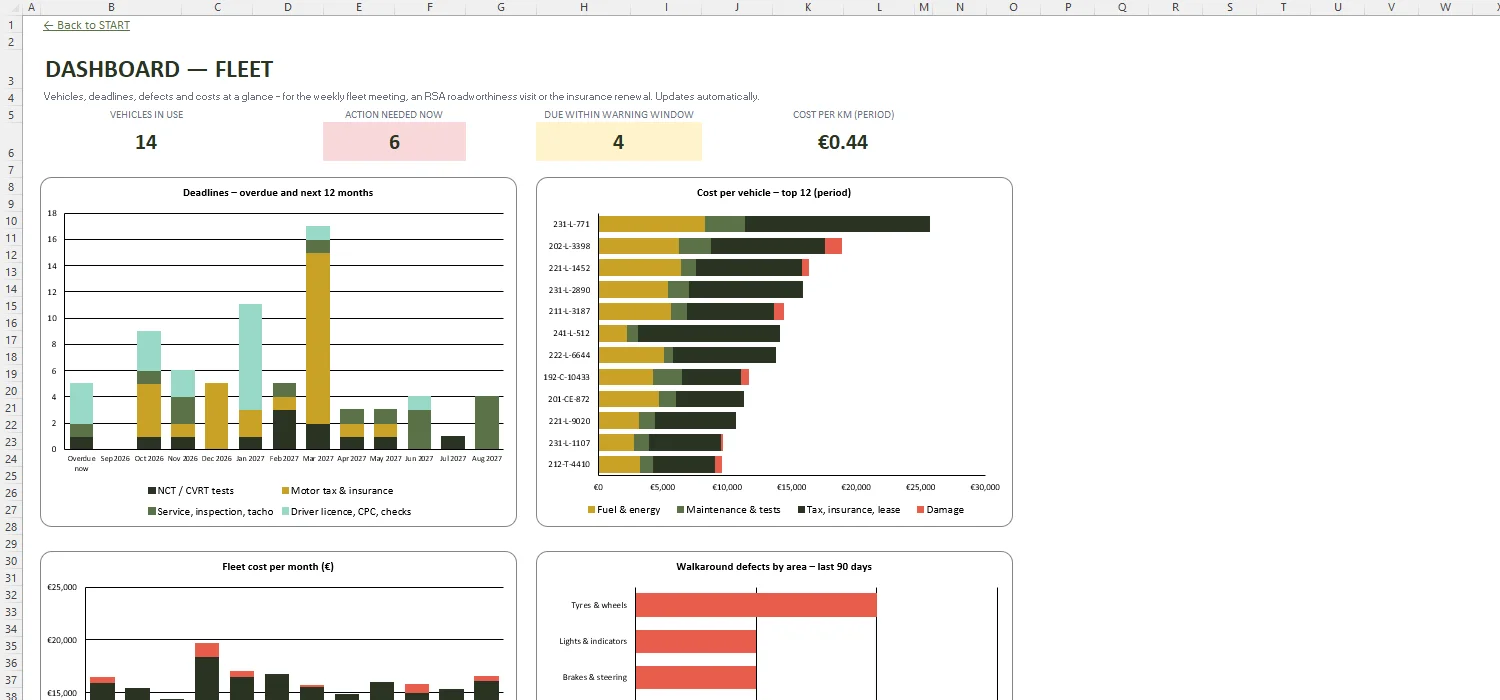This screenshot has height=700, width=1500.
Task: Click the Overdue now axis label
Action: pos(81,463)
